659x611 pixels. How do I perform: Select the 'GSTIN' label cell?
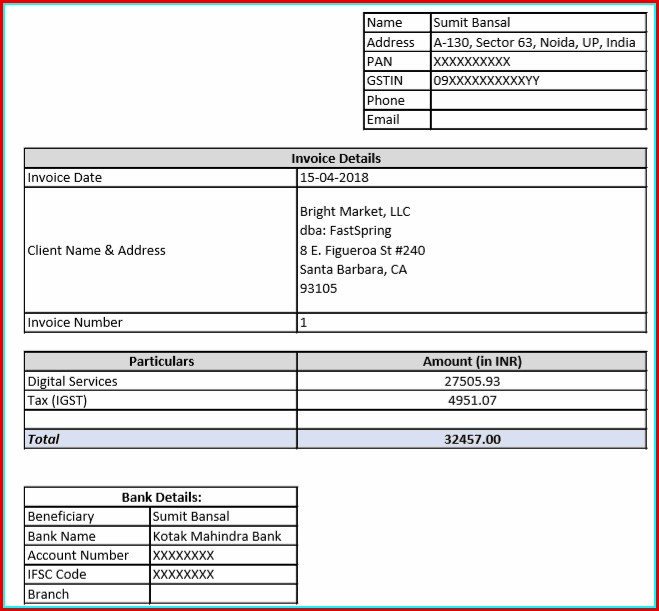tap(397, 81)
